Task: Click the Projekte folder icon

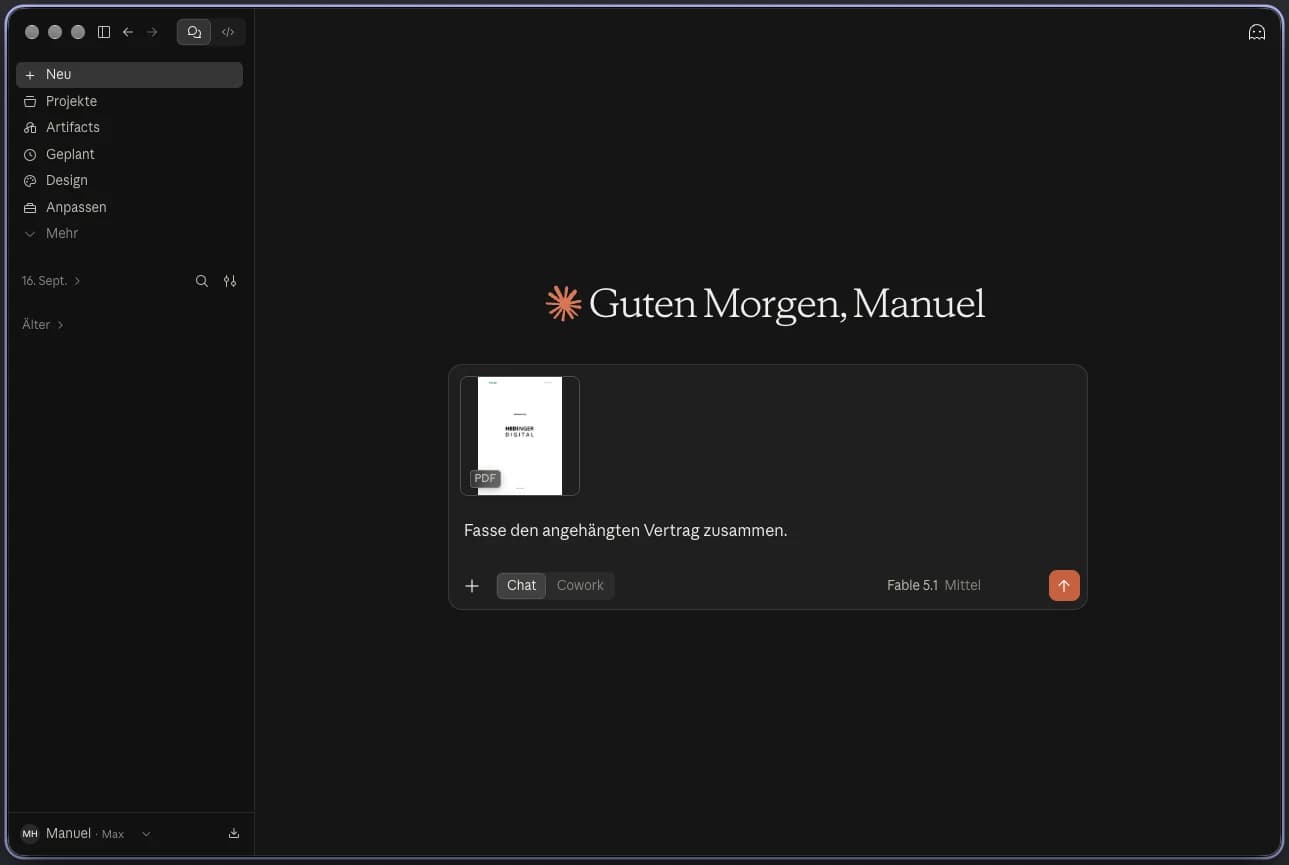Action: tap(30, 101)
